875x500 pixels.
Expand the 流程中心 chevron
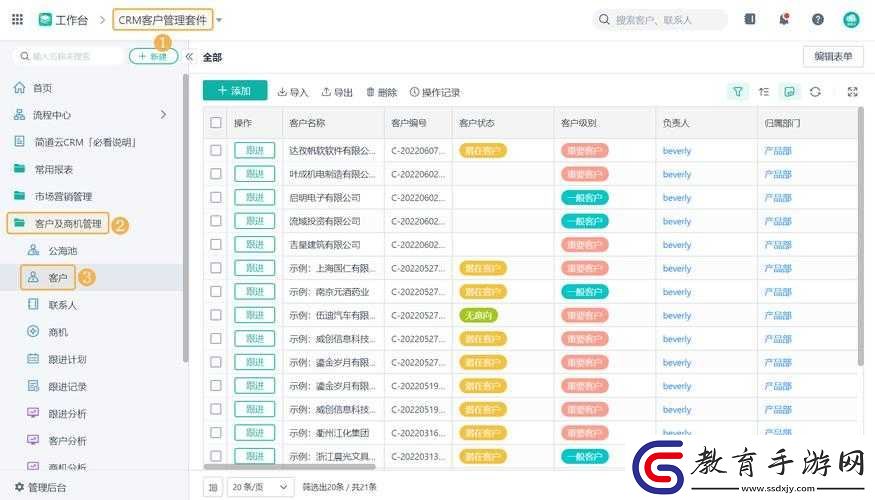(x=164, y=114)
